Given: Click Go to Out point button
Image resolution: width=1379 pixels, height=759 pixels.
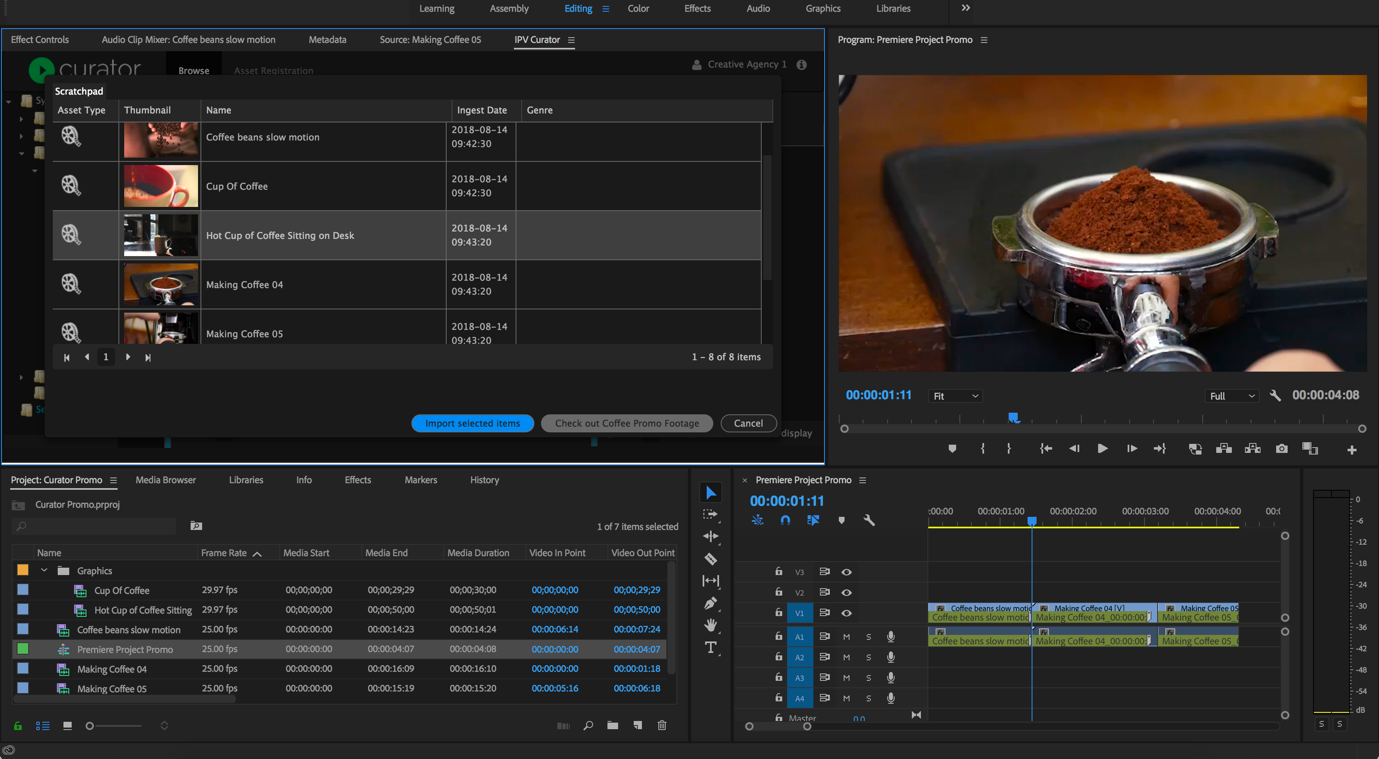Looking at the screenshot, I should click(1160, 449).
